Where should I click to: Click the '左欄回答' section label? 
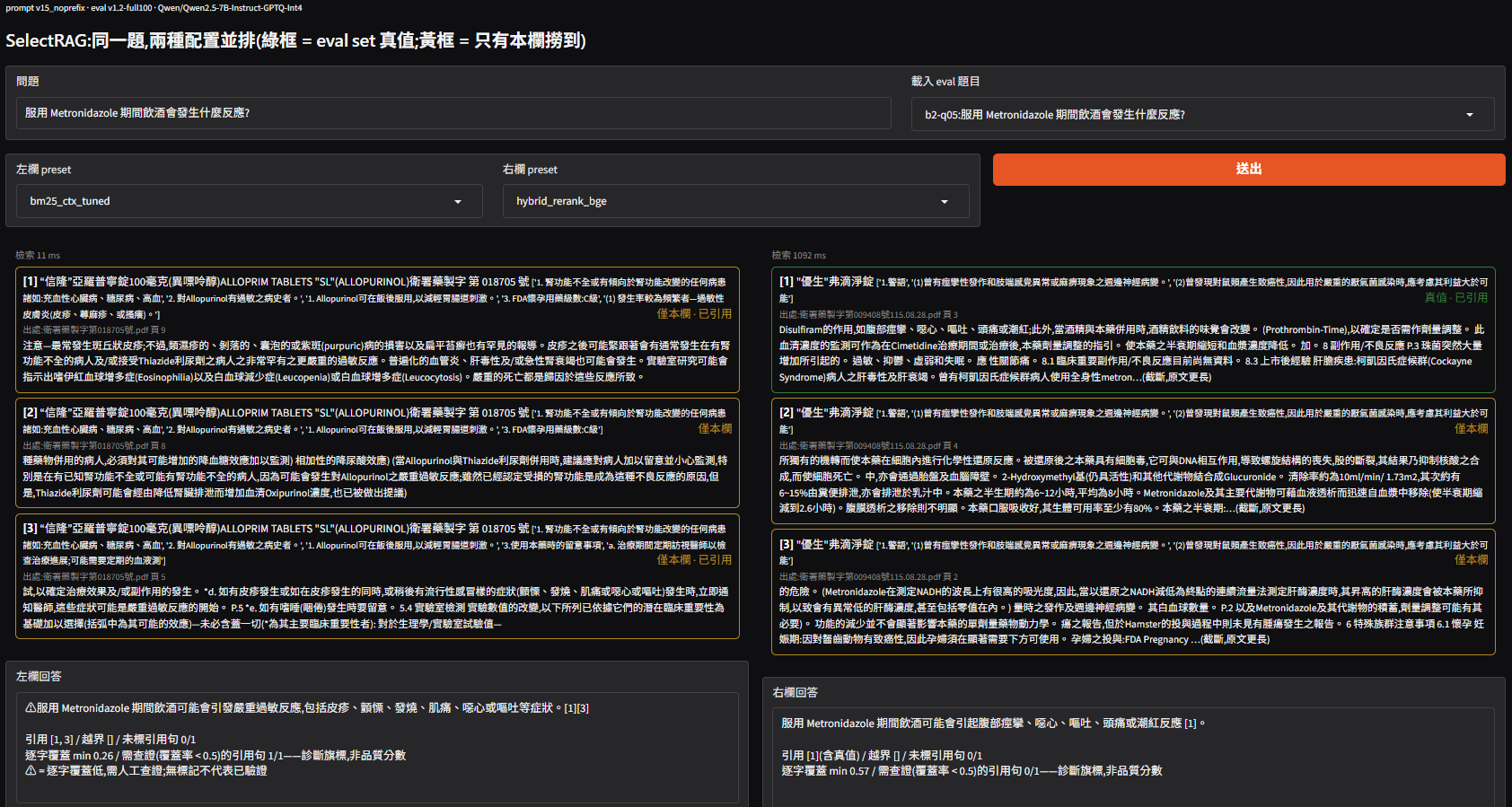pos(39,677)
